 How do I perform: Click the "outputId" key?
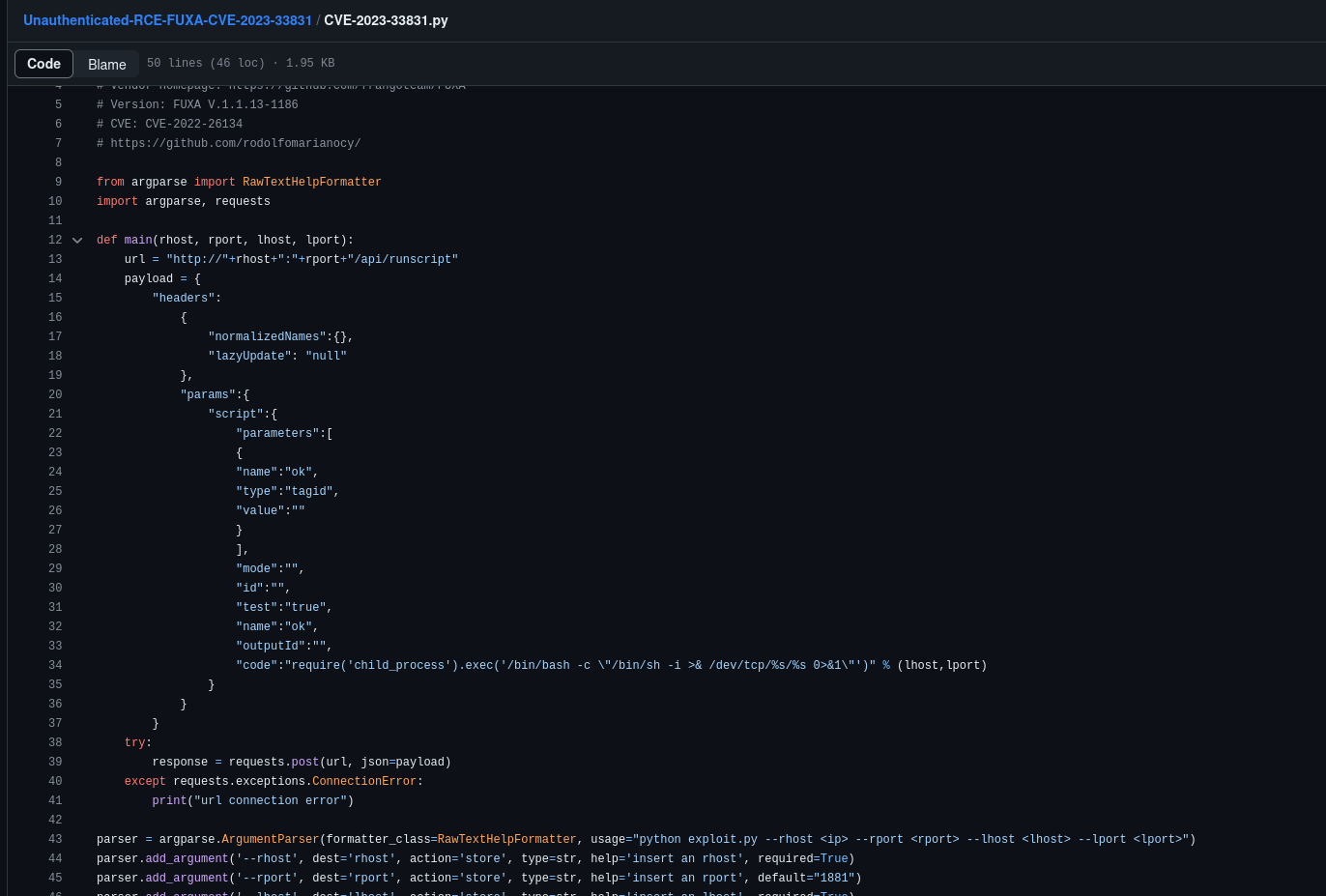pyautogui.click(x=271, y=646)
